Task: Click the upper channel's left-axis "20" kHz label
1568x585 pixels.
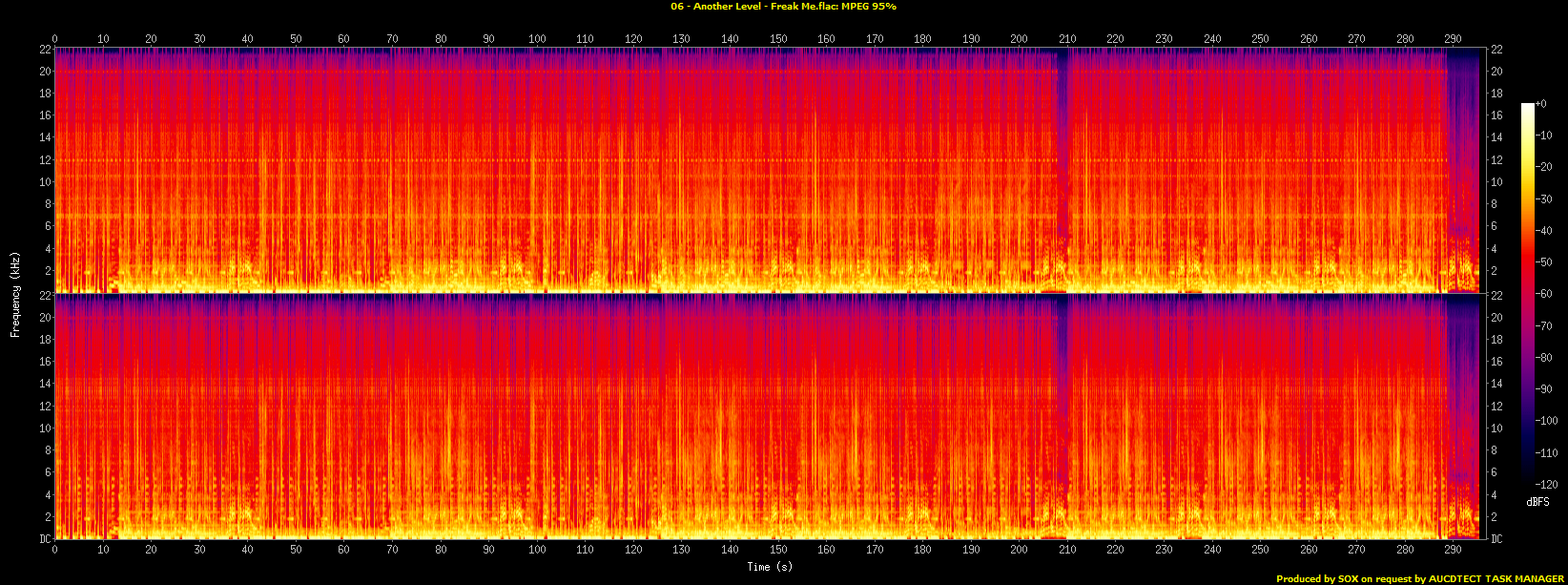Action: coord(43,72)
